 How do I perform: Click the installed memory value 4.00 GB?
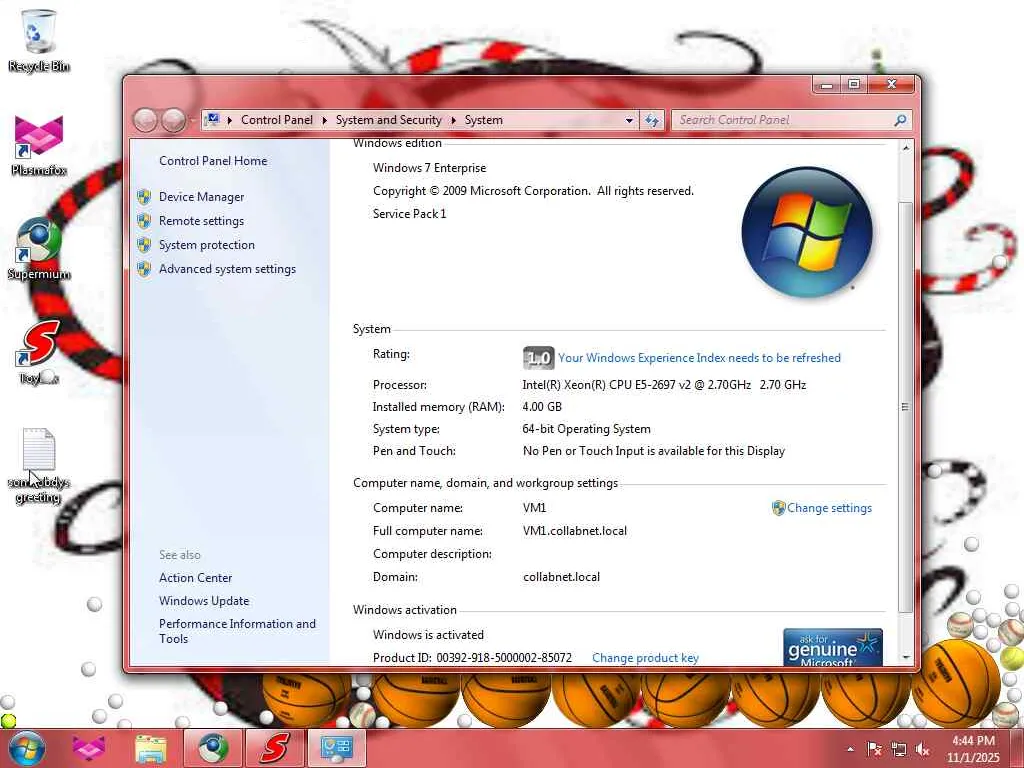point(542,407)
